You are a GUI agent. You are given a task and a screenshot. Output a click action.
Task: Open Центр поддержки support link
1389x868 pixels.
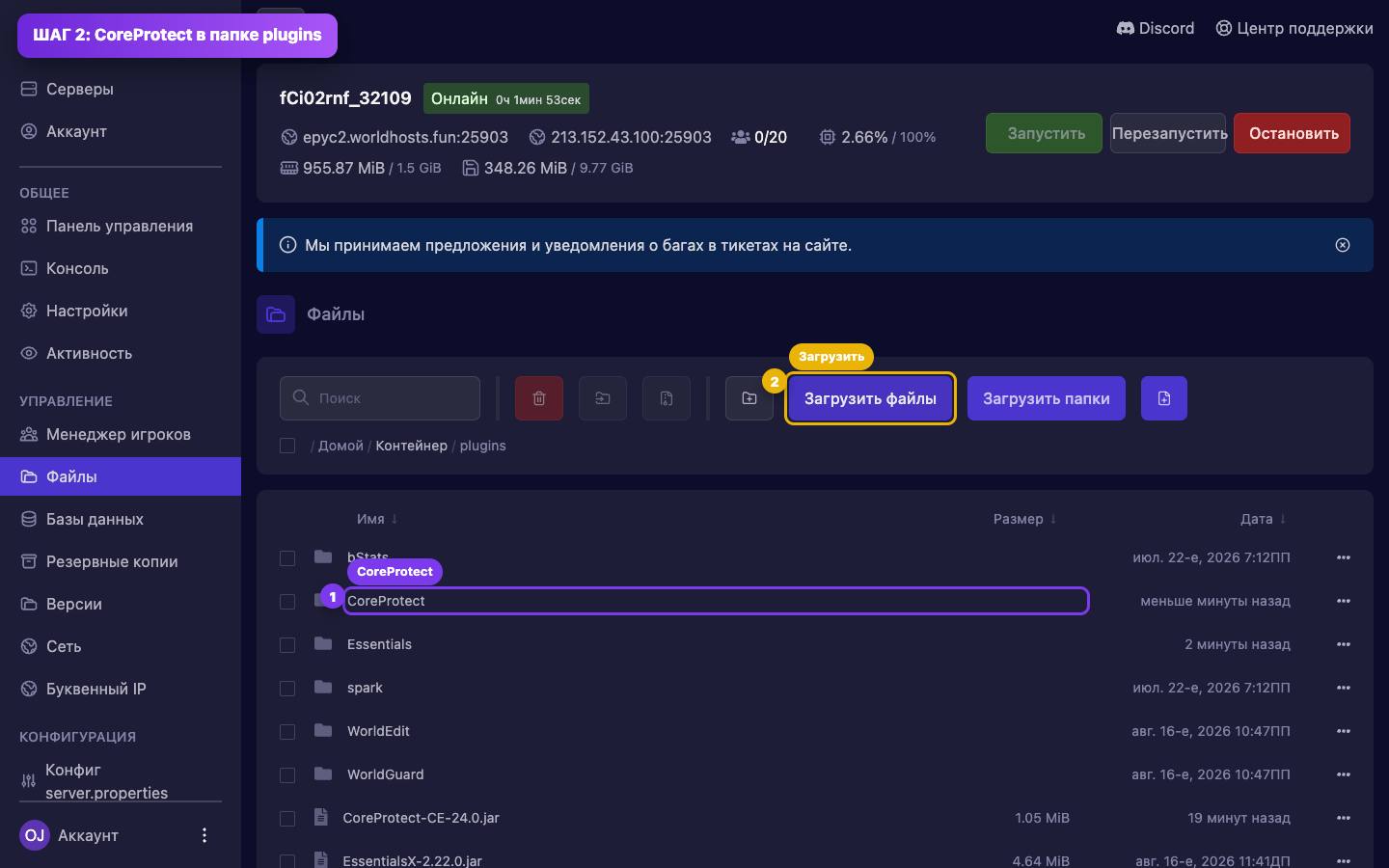[x=1294, y=28]
